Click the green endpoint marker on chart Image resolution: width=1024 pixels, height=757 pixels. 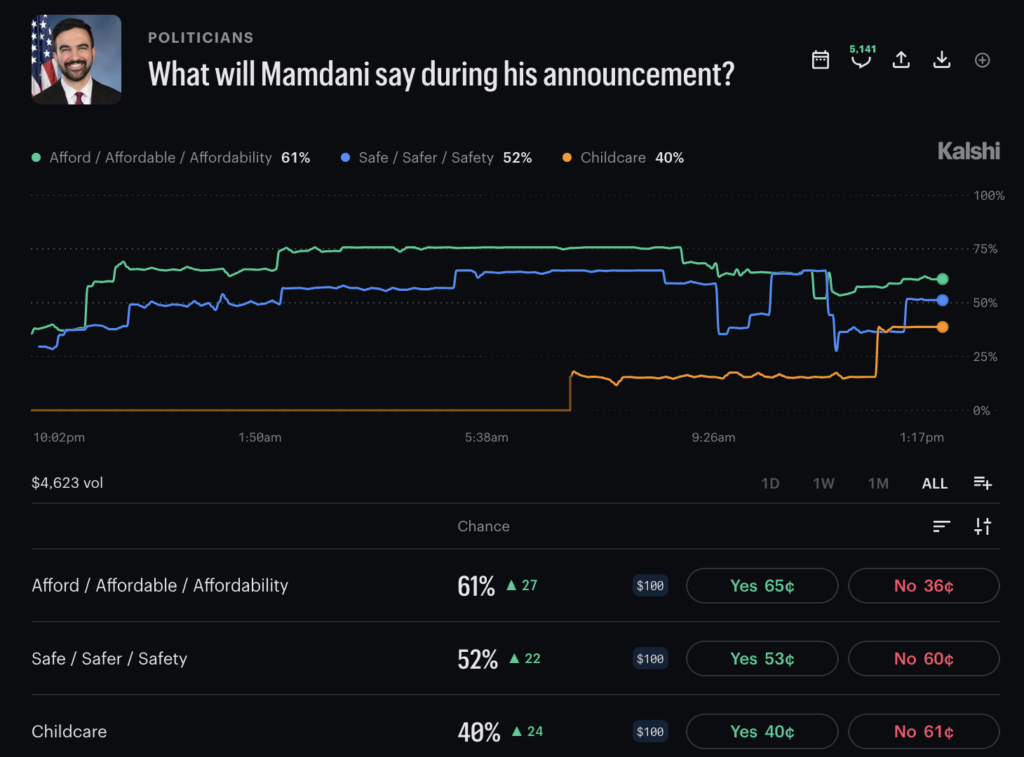point(942,279)
